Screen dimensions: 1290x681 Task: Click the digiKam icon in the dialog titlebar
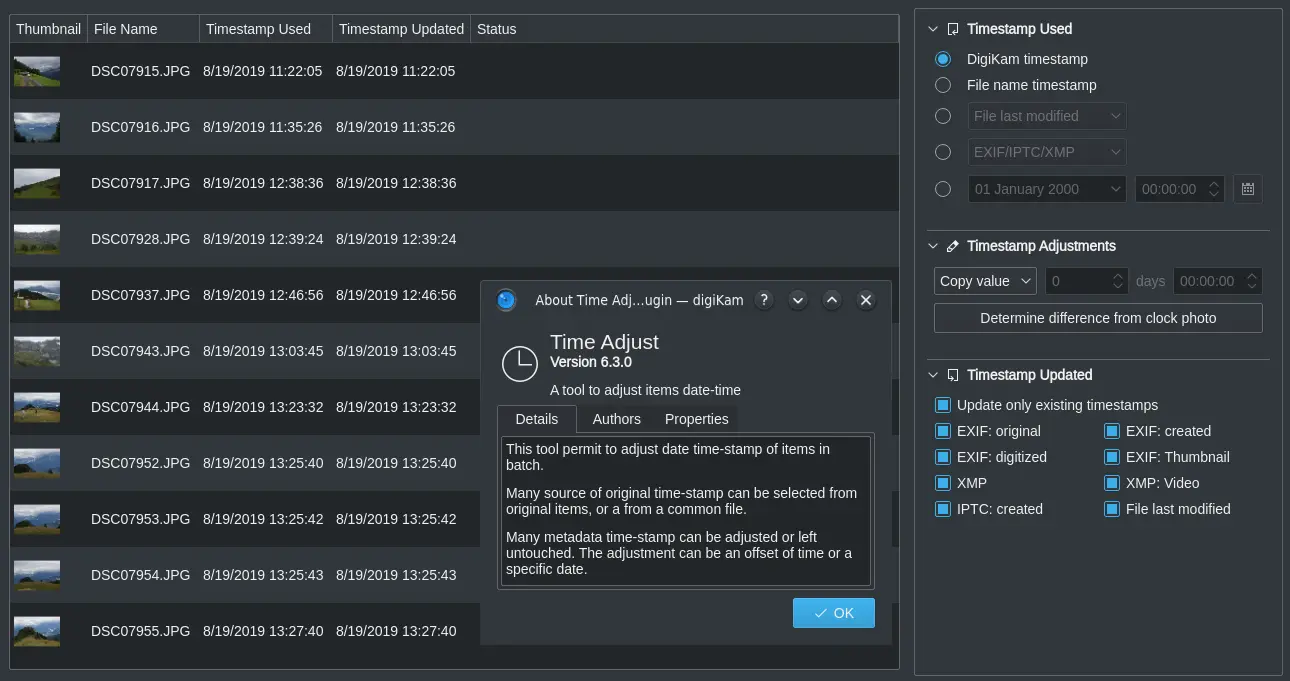(506, 300)
